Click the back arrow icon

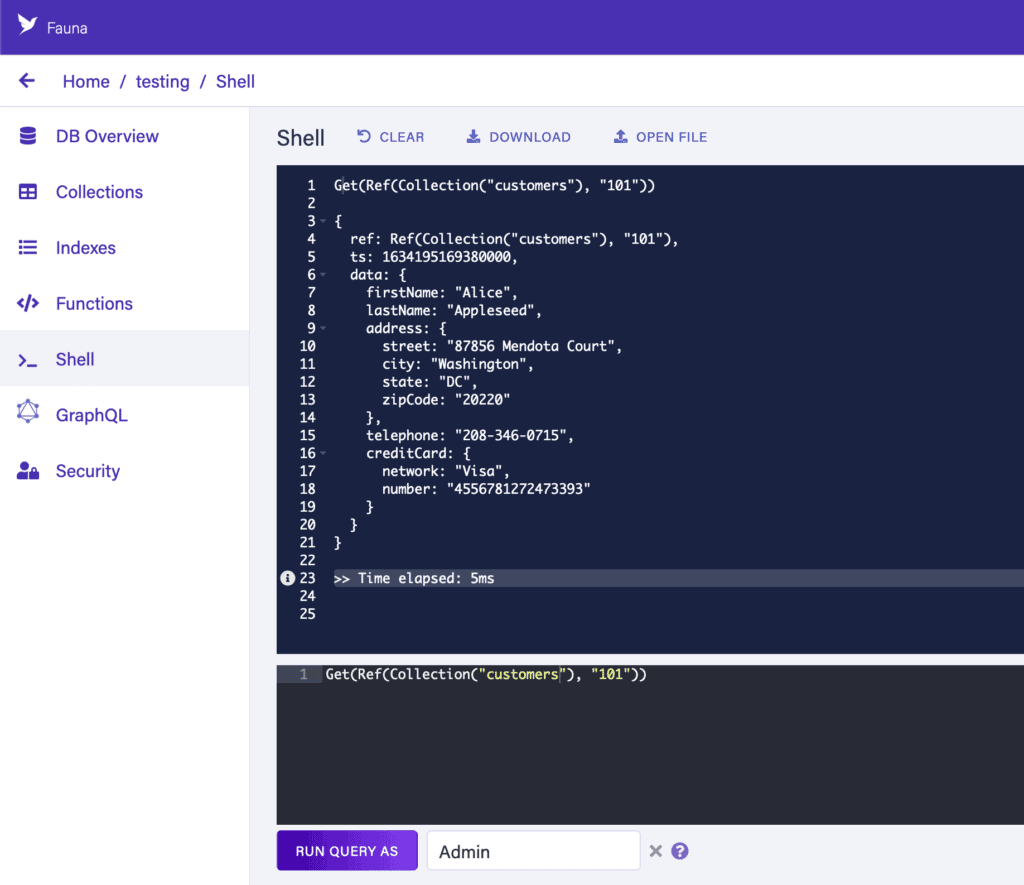coord(27,81)
